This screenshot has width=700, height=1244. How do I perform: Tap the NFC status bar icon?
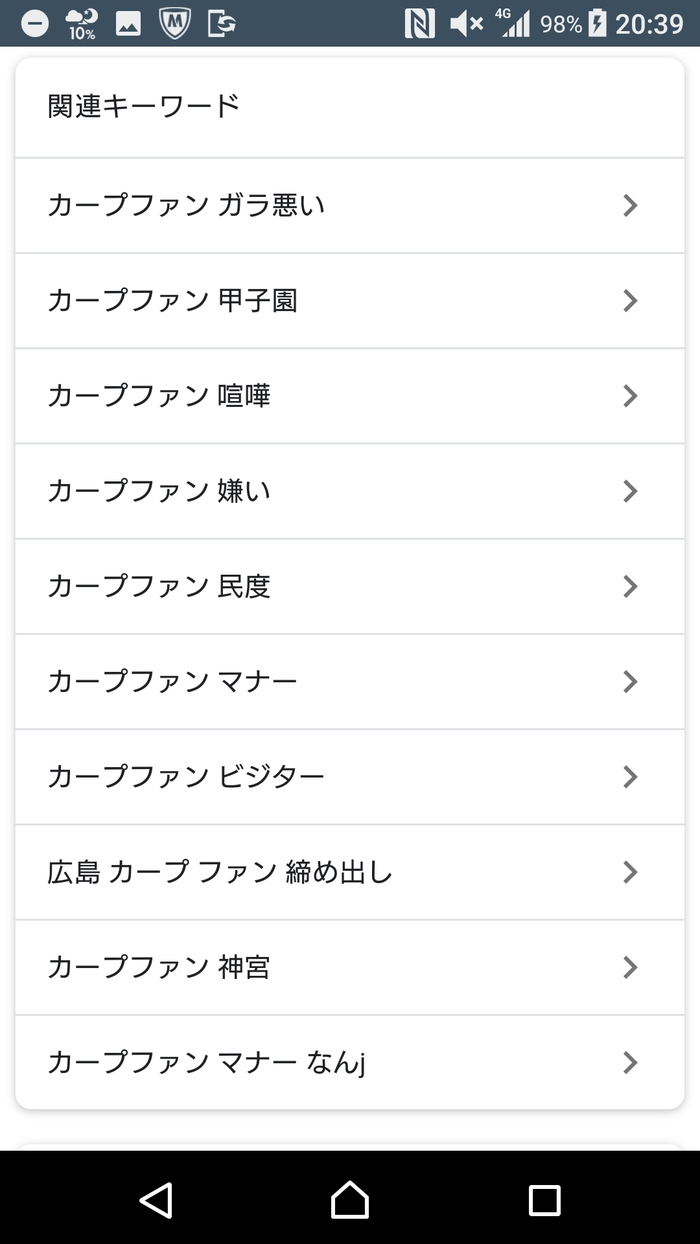tap(420, 23)
